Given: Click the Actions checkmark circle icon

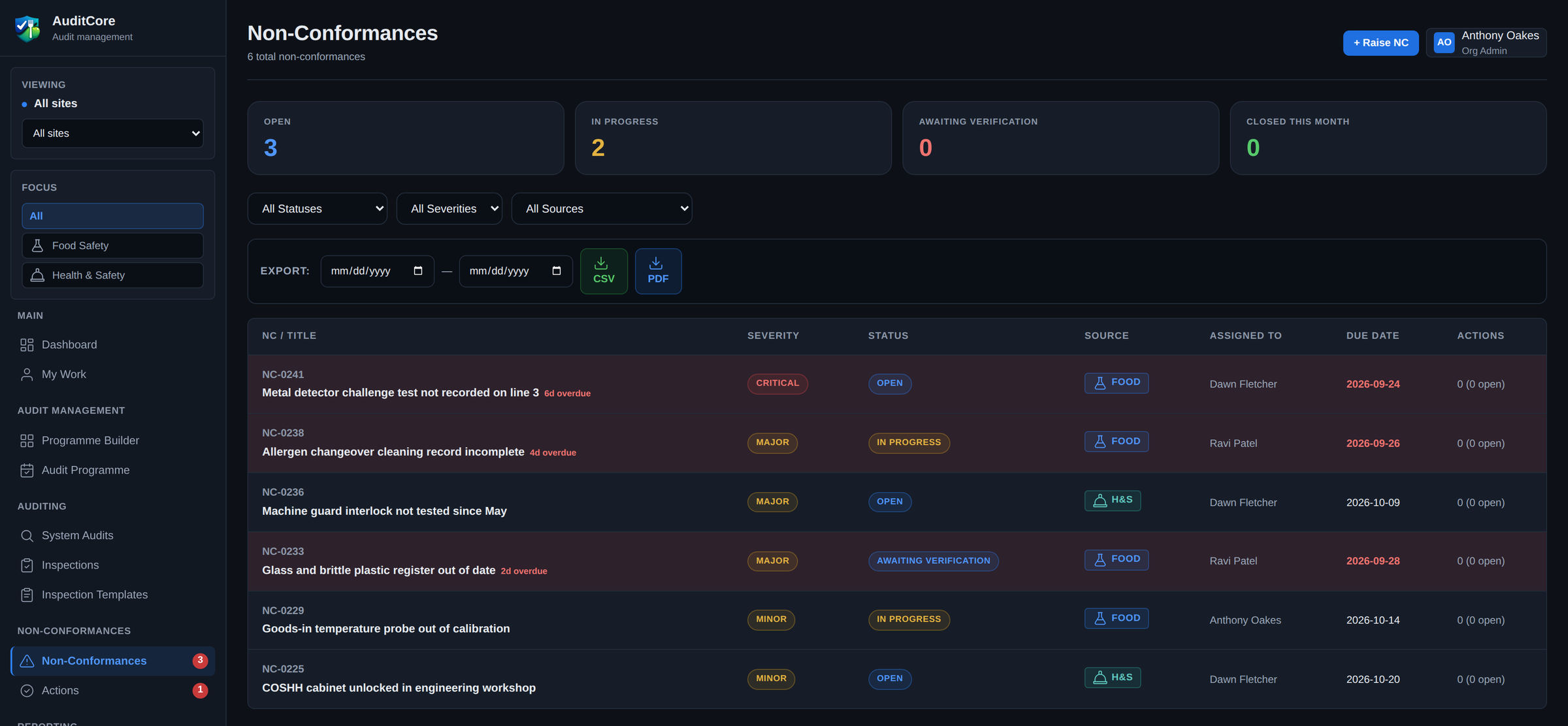Looking at the screenshot, I should [27, 691].
